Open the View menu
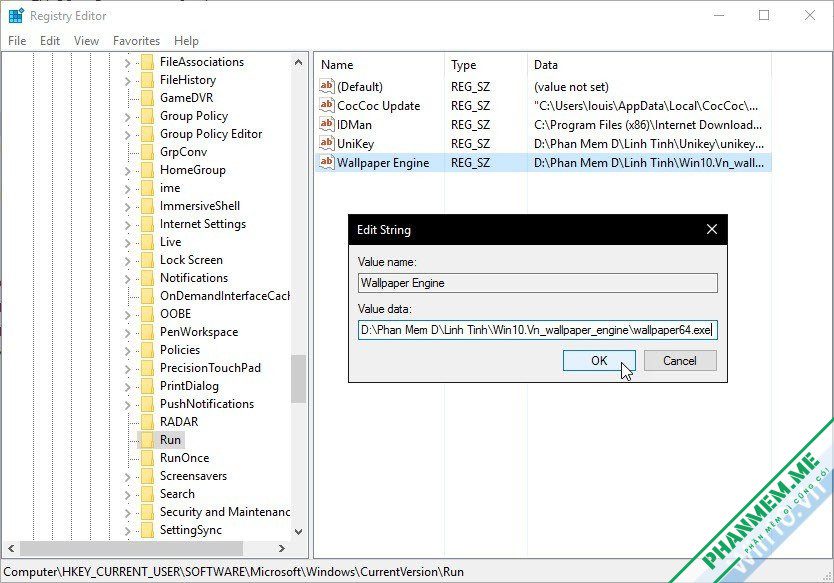 click(x=86, y=41)
